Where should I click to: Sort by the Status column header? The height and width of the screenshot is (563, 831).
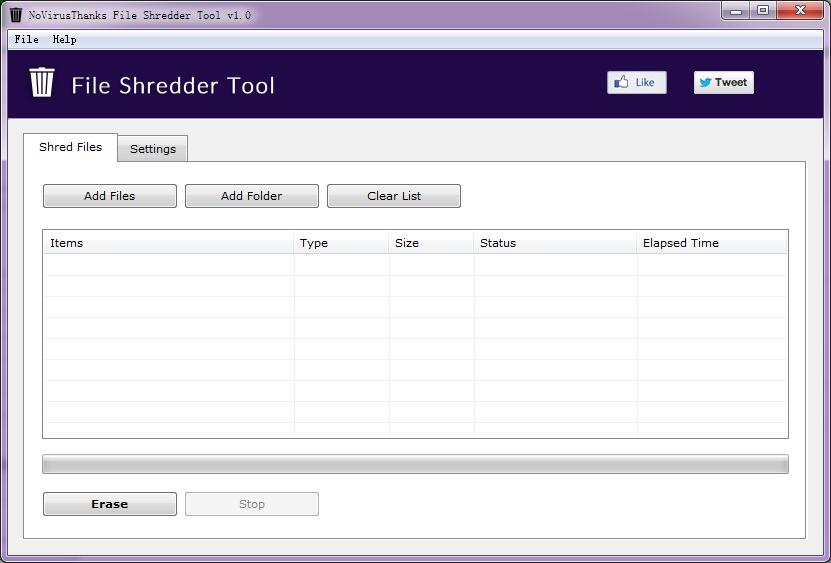(x=555, y=243)
